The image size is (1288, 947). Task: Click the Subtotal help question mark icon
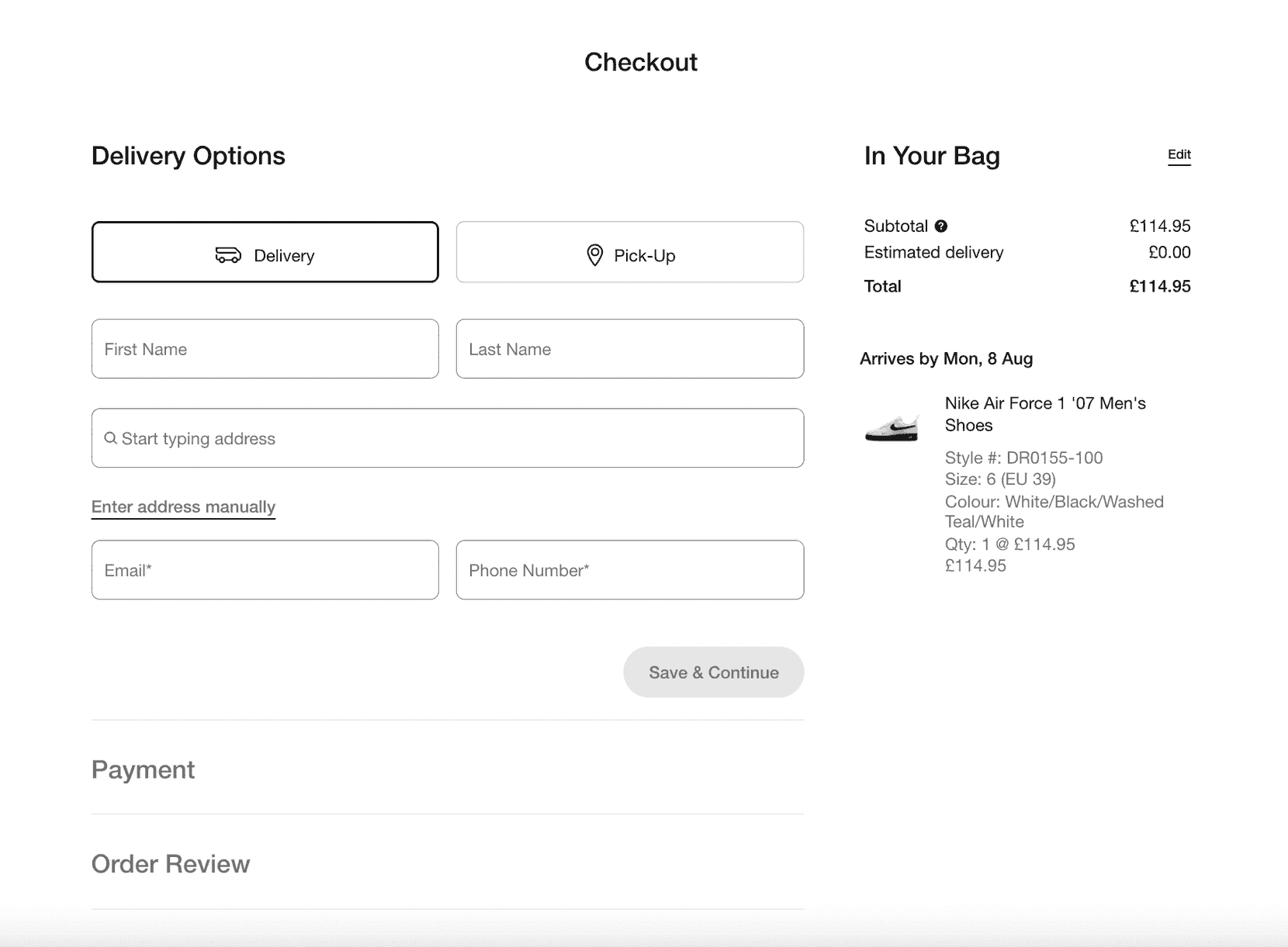click(x=941, y=226)
